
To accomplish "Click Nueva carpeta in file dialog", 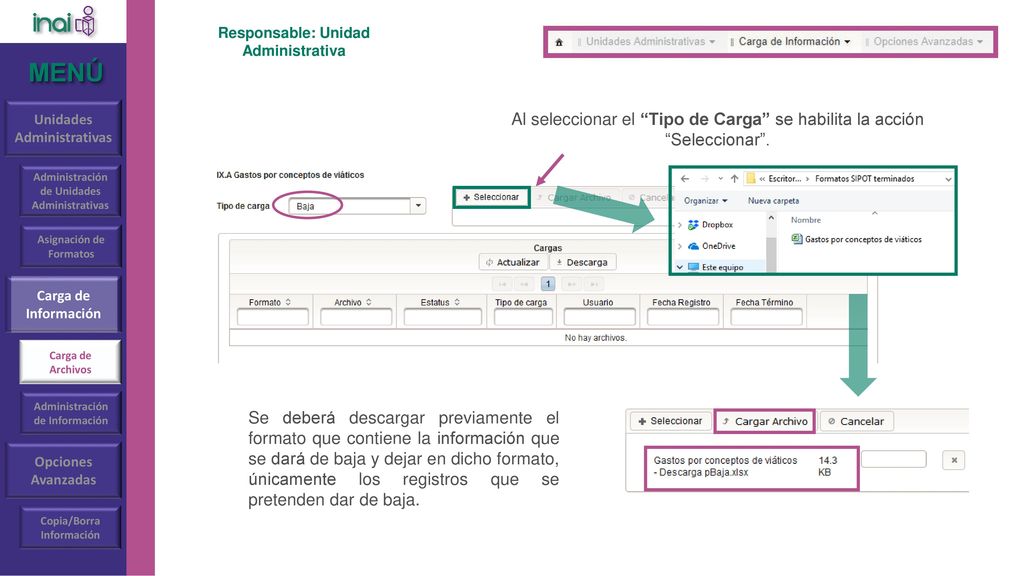I will tap(773, 200).
